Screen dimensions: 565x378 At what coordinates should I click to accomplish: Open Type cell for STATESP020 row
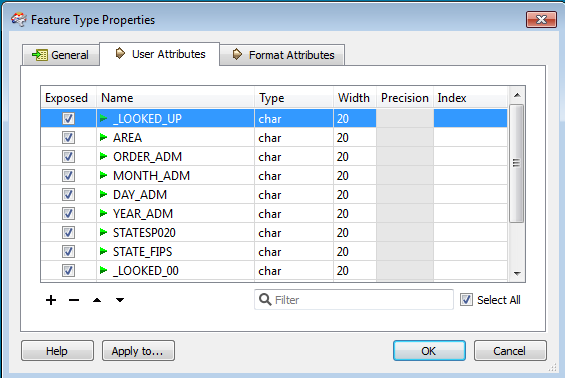tap(294, 232)
